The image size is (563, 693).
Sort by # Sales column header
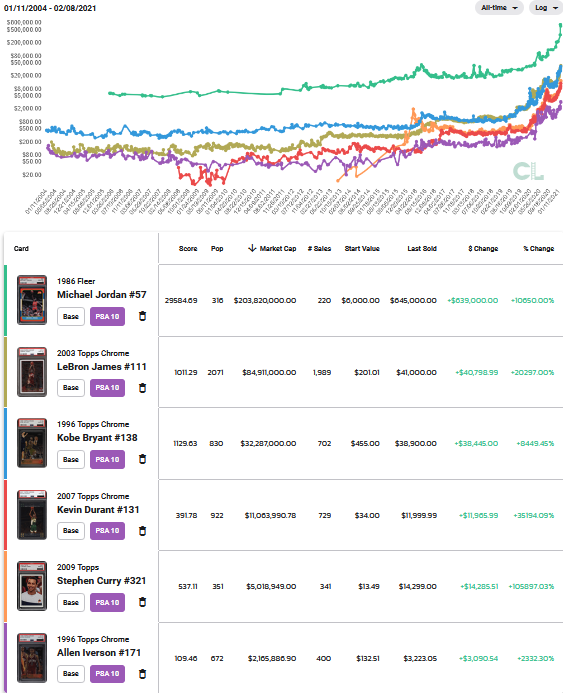tap(320, 248)
